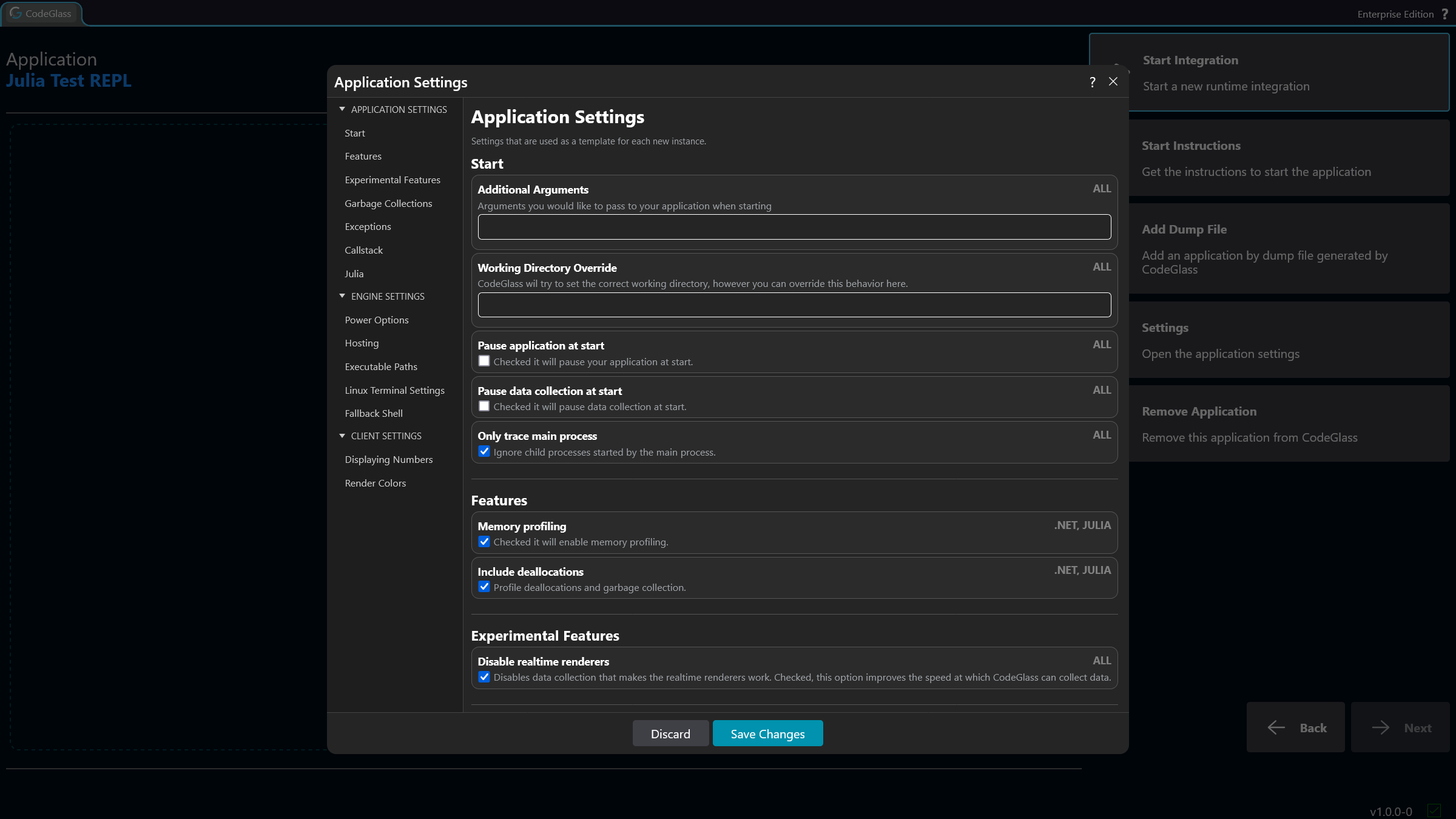The image size is (1456, 819).
Task: Open Exceptions settings
Action: tap(368, 226)
